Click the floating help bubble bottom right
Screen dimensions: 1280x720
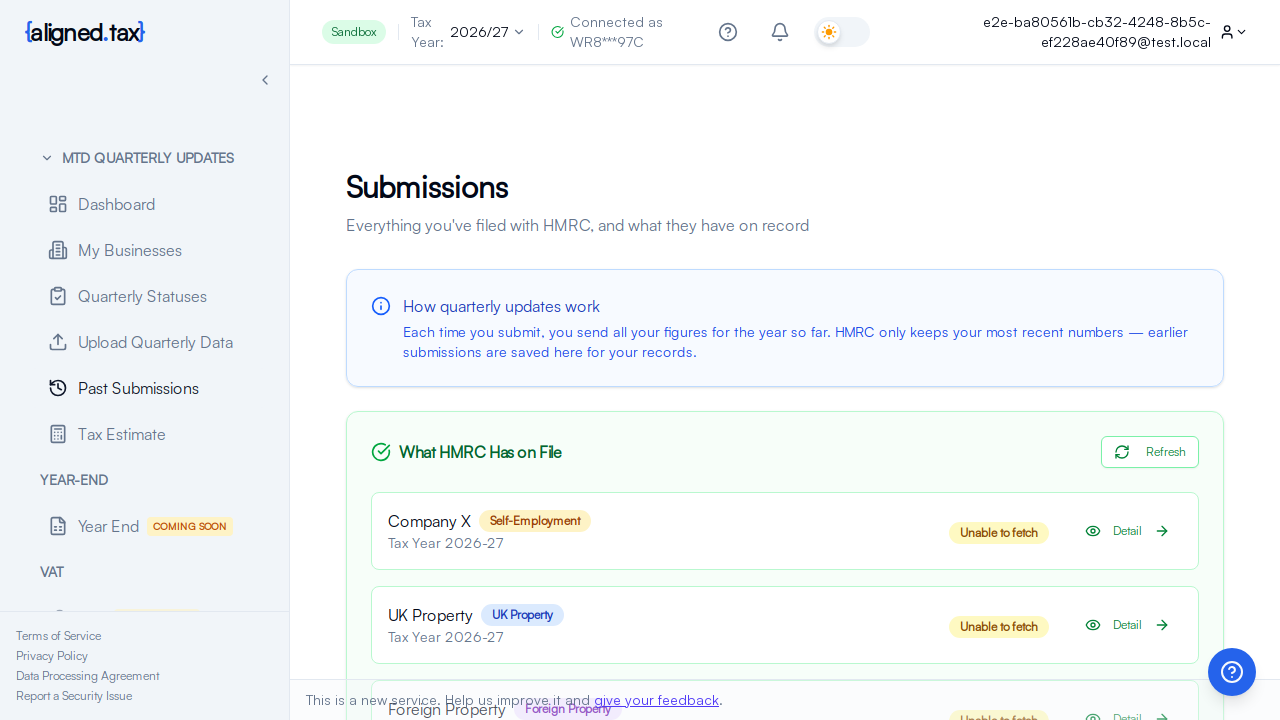1232,672
